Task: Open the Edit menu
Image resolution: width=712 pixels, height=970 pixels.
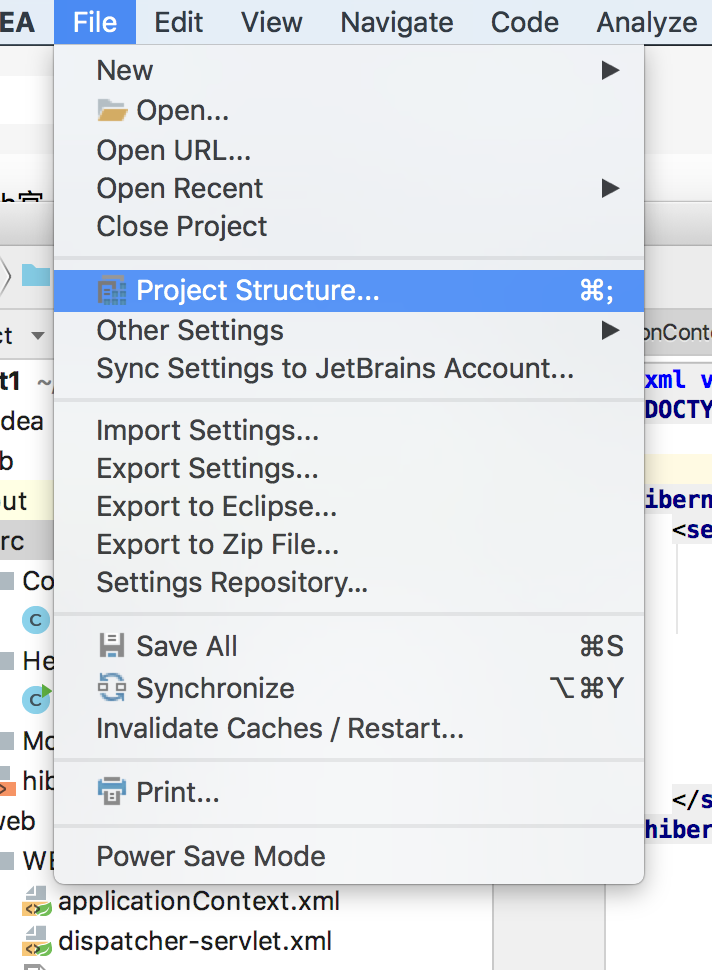Action: [178, 23]
